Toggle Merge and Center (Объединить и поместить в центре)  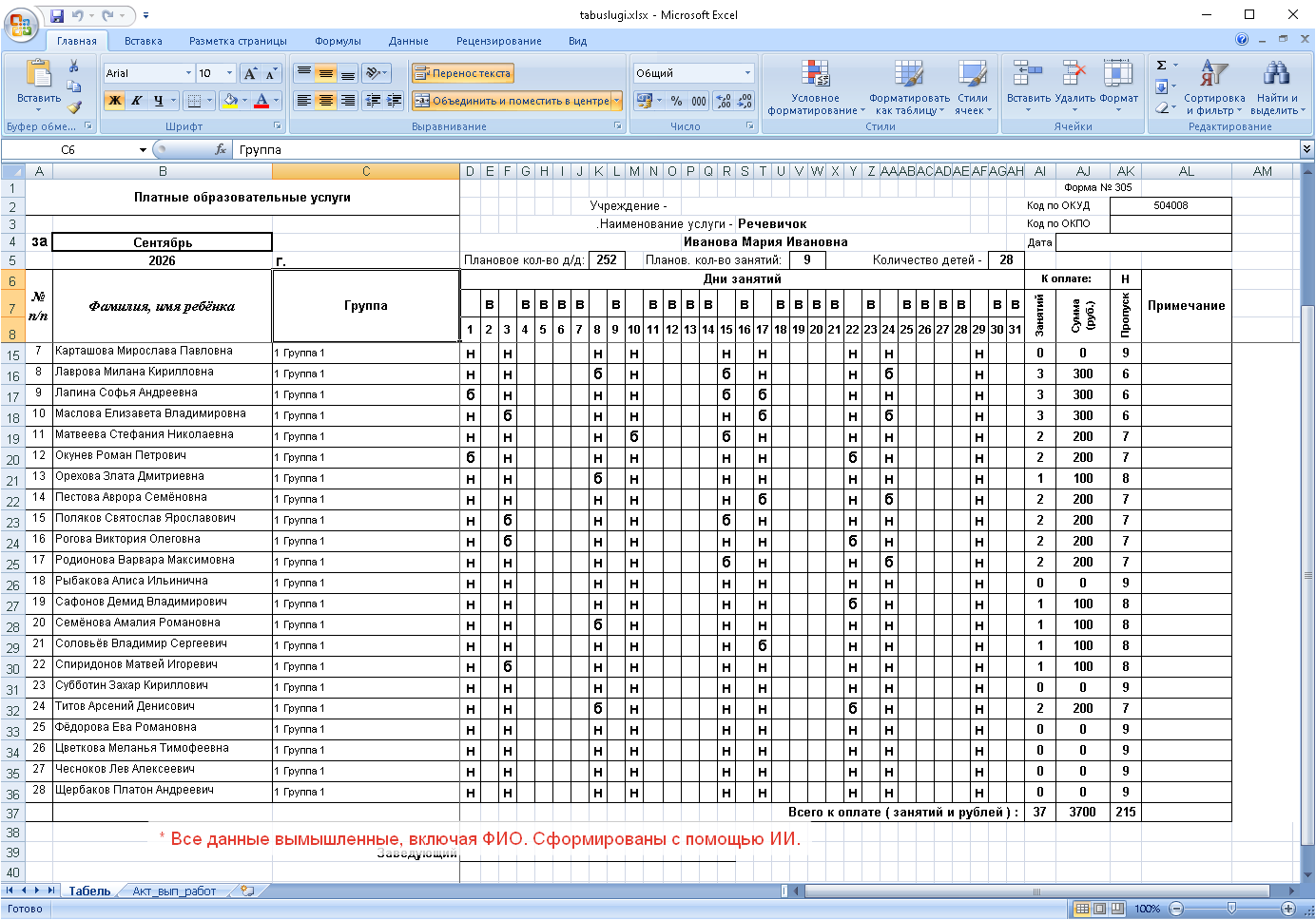512,100
